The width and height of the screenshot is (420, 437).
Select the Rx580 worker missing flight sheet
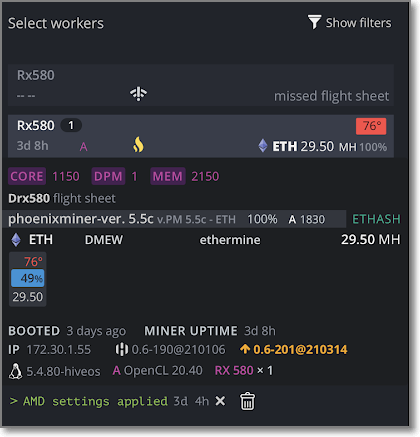click(201, 85)
